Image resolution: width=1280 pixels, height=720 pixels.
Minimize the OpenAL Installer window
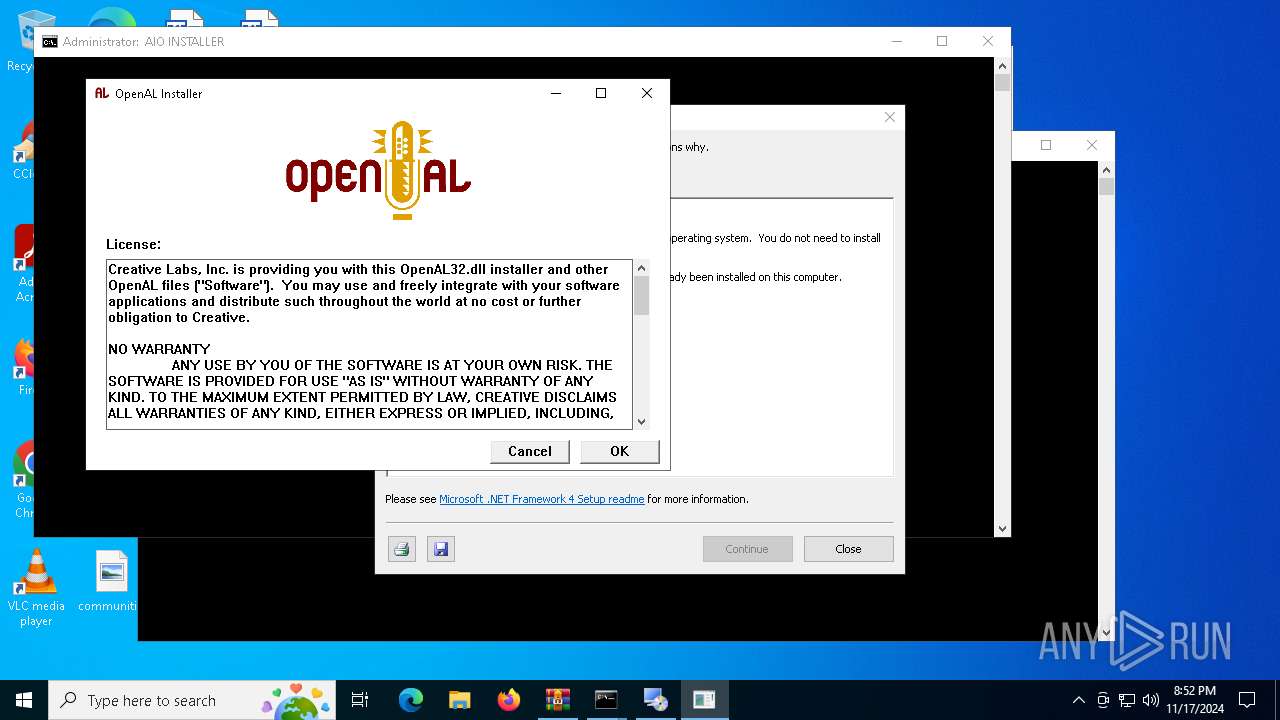tap(556, 93)
